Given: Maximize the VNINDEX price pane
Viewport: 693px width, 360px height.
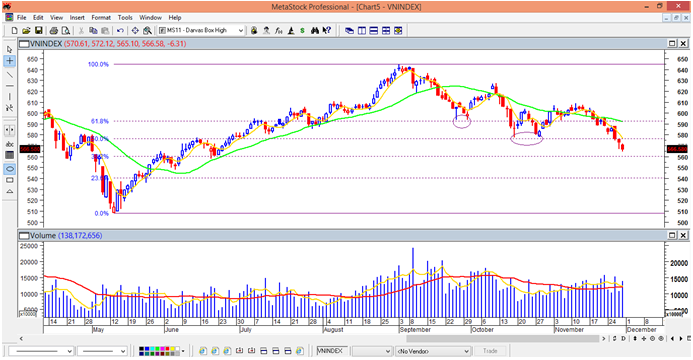Looking at the screenshot, I should [x=672, y=43].
